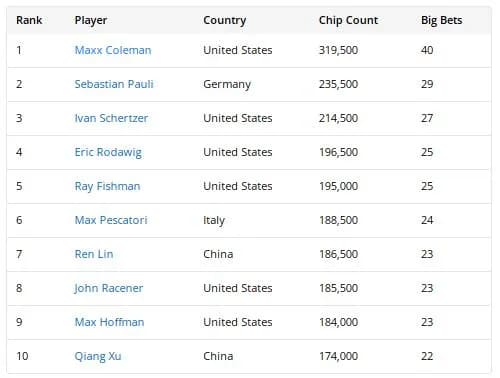Screen dimensions: 500x378
Task: Open Sebastian Pauli player link
Action: pyautogui.click(x=114, y=84)
